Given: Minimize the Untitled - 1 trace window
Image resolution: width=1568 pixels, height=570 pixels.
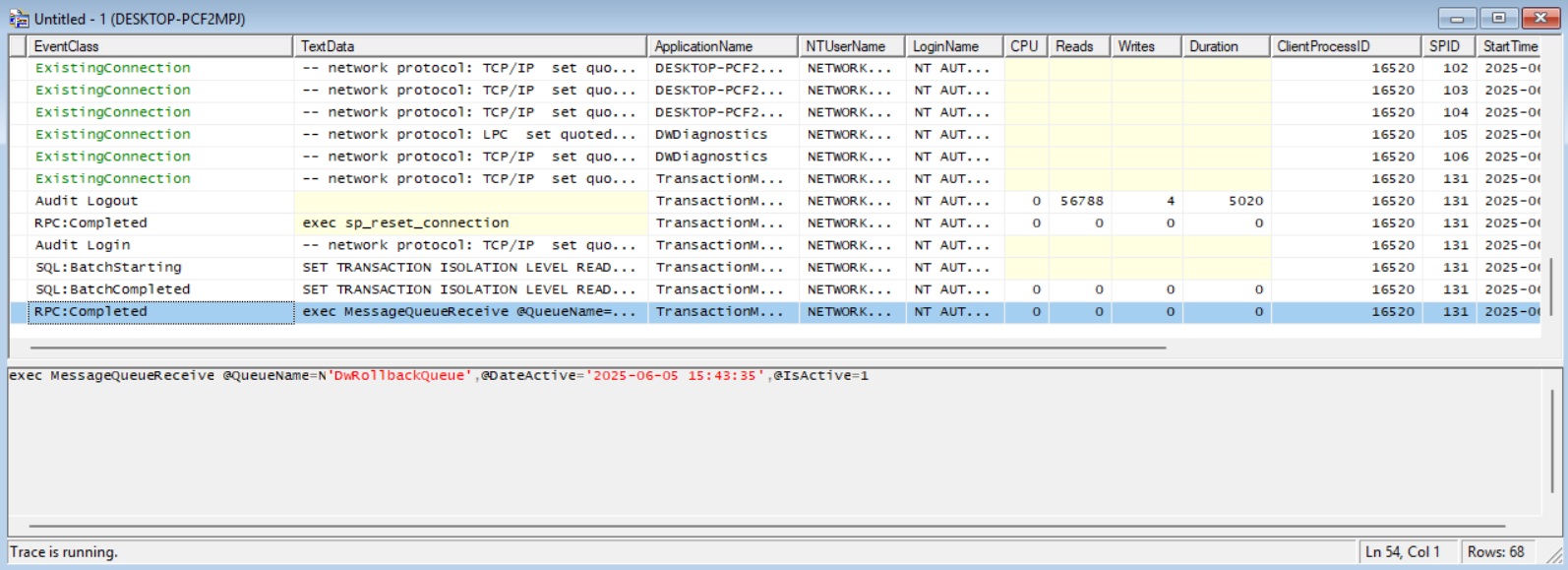Looking at the screenshot, I should (x=1456, y=19).
